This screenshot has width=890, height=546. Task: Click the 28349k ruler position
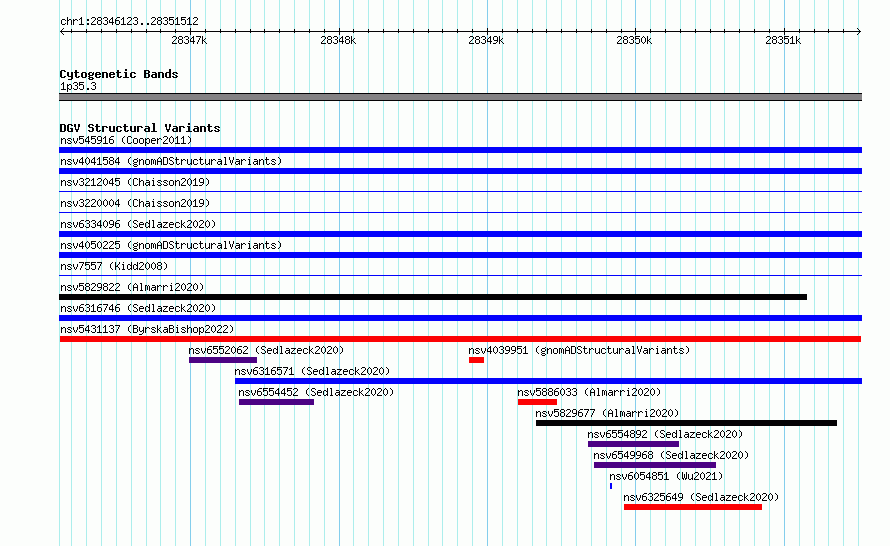point(486,40)
